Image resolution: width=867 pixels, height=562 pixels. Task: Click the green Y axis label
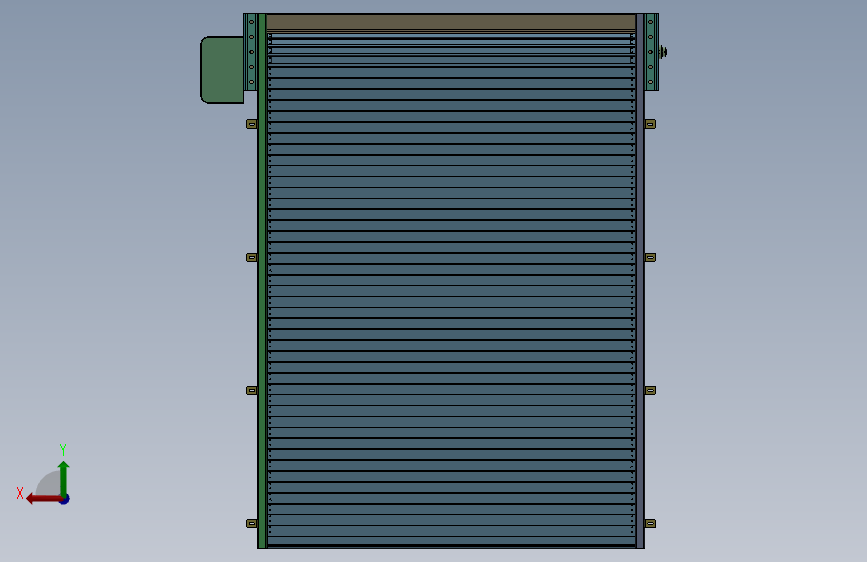(63, 449)
